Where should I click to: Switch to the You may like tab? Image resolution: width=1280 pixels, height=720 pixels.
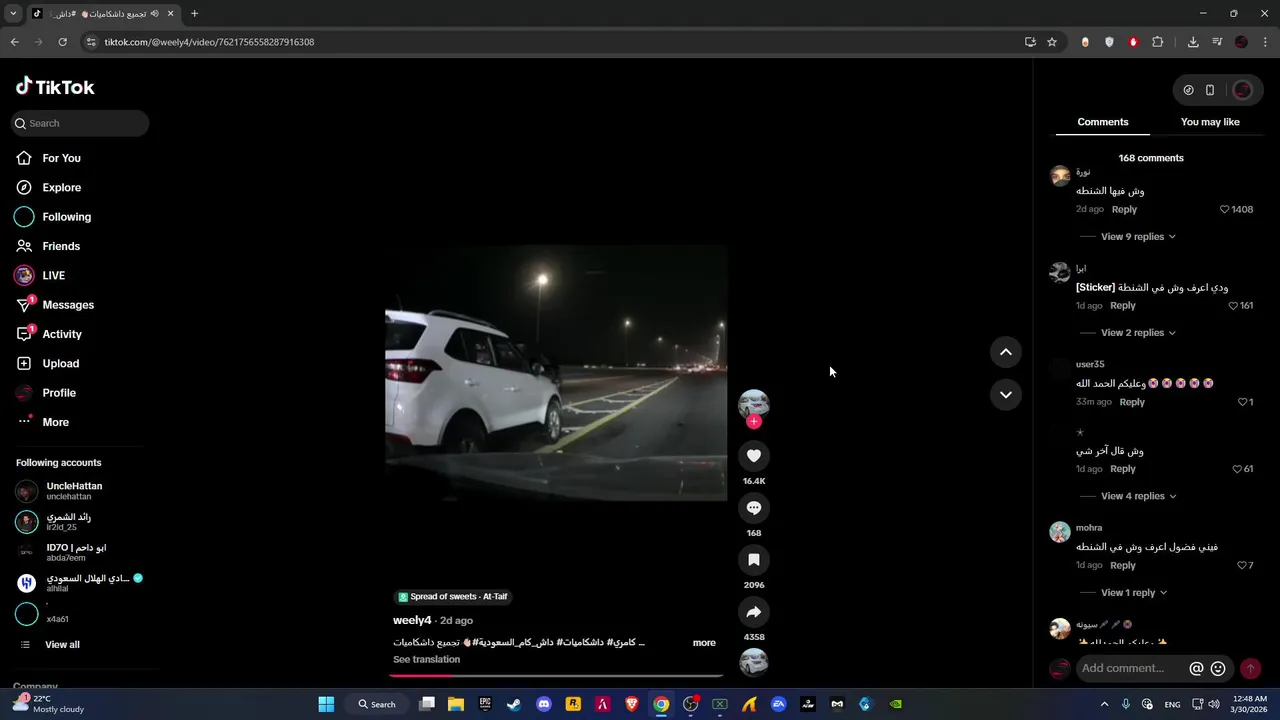[1210, 122]
